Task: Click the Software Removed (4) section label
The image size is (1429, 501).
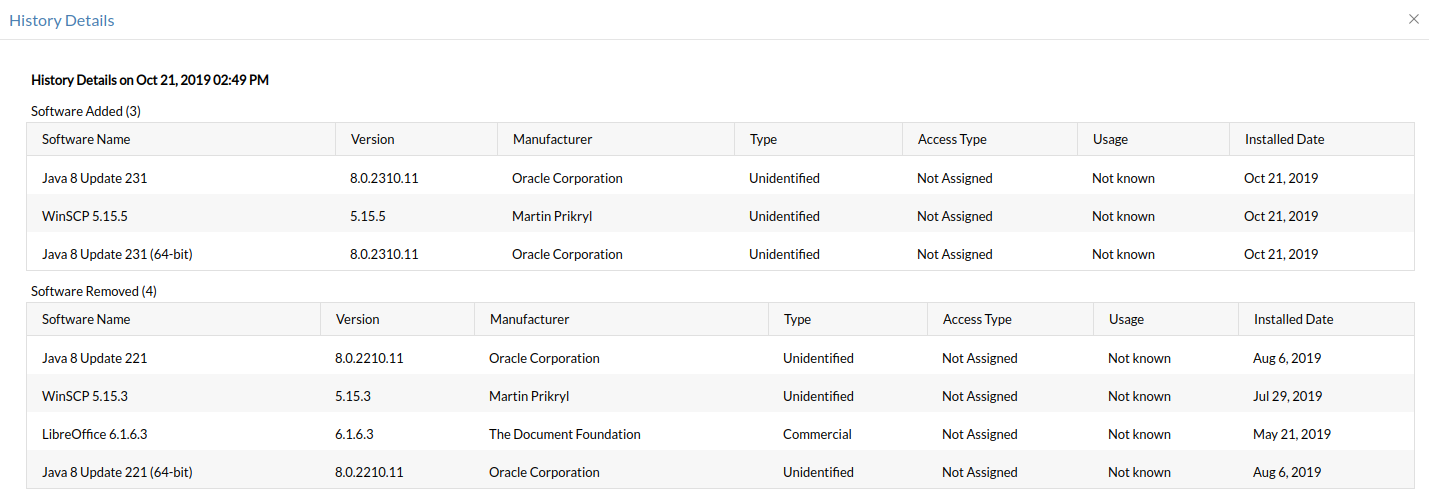Action: (x=94, y=291)
